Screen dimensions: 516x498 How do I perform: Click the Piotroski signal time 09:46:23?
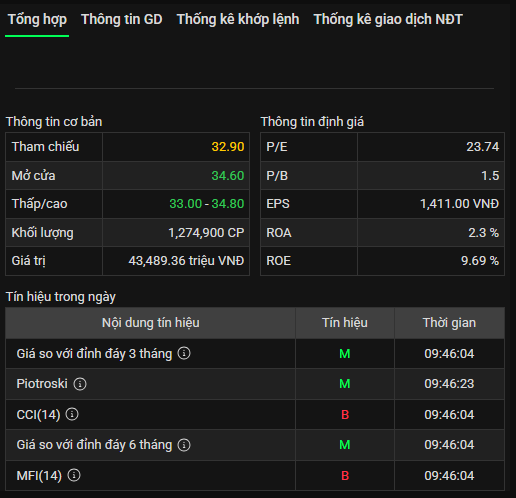point(449,384)
